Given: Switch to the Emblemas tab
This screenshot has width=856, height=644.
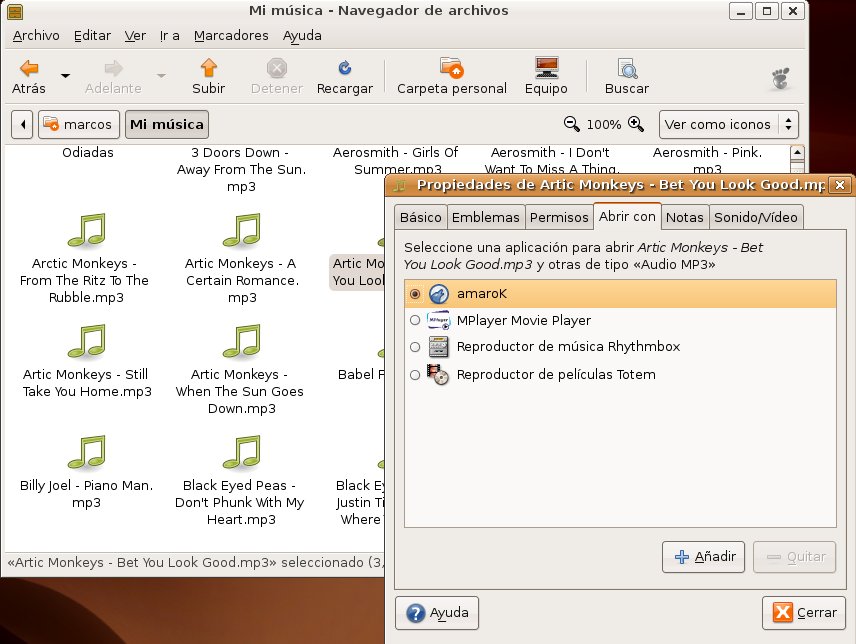Looking at the screenshot, I should click(x=485, y=217).
